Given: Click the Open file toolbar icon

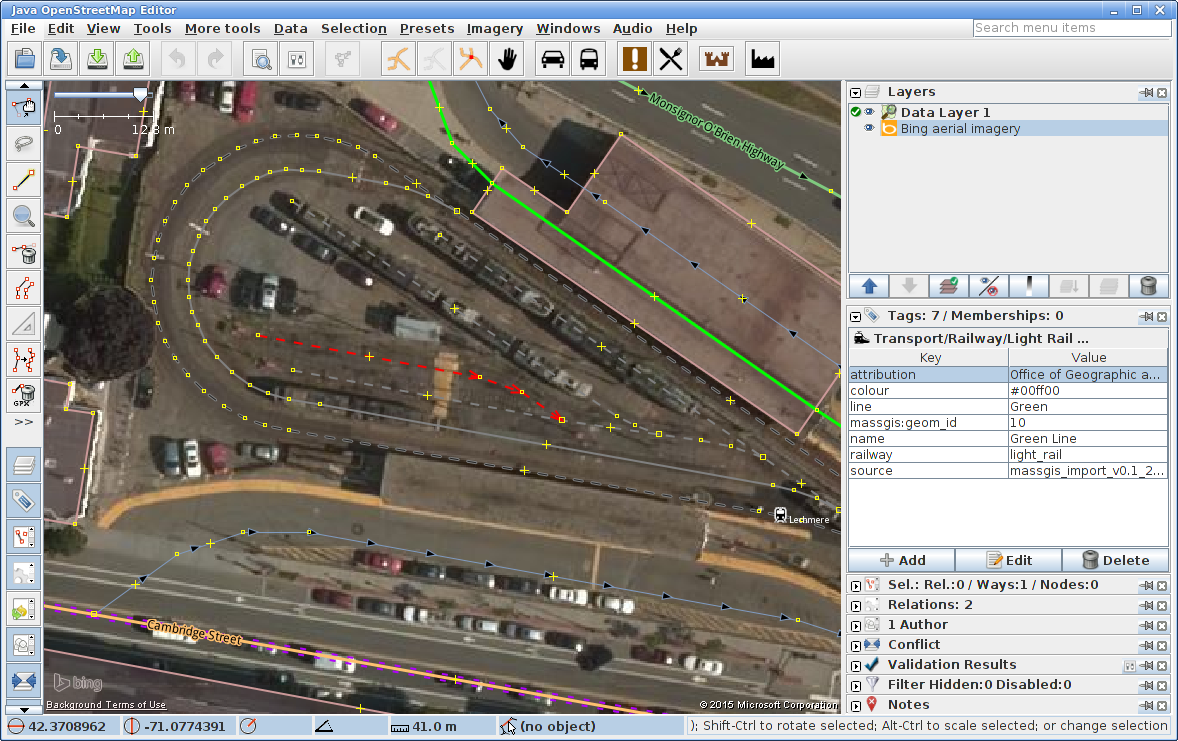Looking at the screenshot, I should [x=24, y=59].
